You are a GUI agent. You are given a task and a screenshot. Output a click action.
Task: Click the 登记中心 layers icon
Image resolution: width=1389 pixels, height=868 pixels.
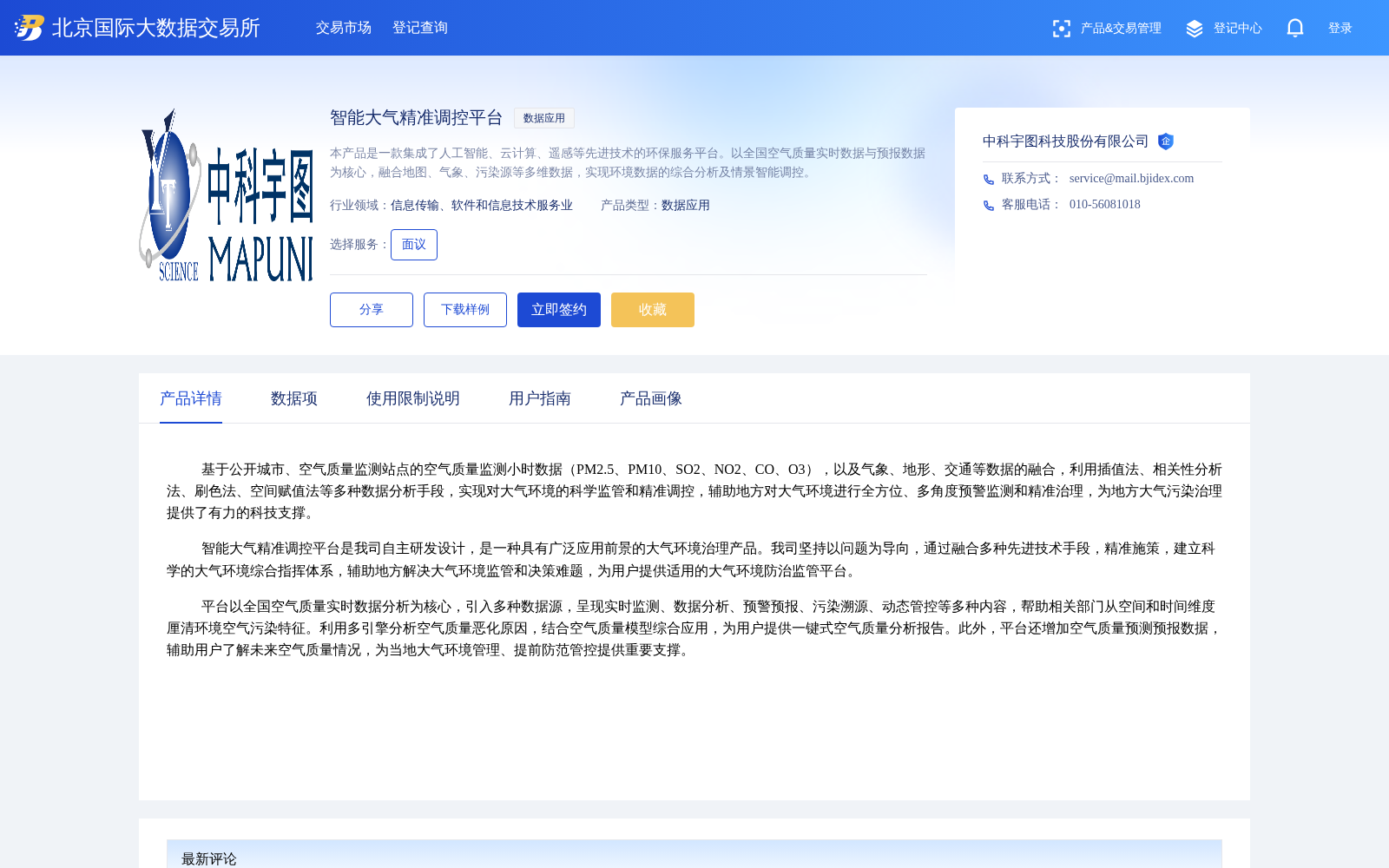(1195, 29)
